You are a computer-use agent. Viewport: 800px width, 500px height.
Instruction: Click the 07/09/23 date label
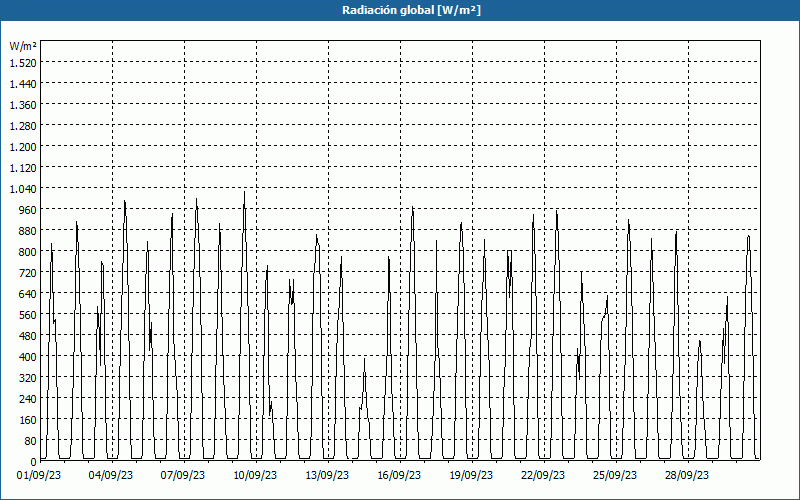(x=183, y=475)
